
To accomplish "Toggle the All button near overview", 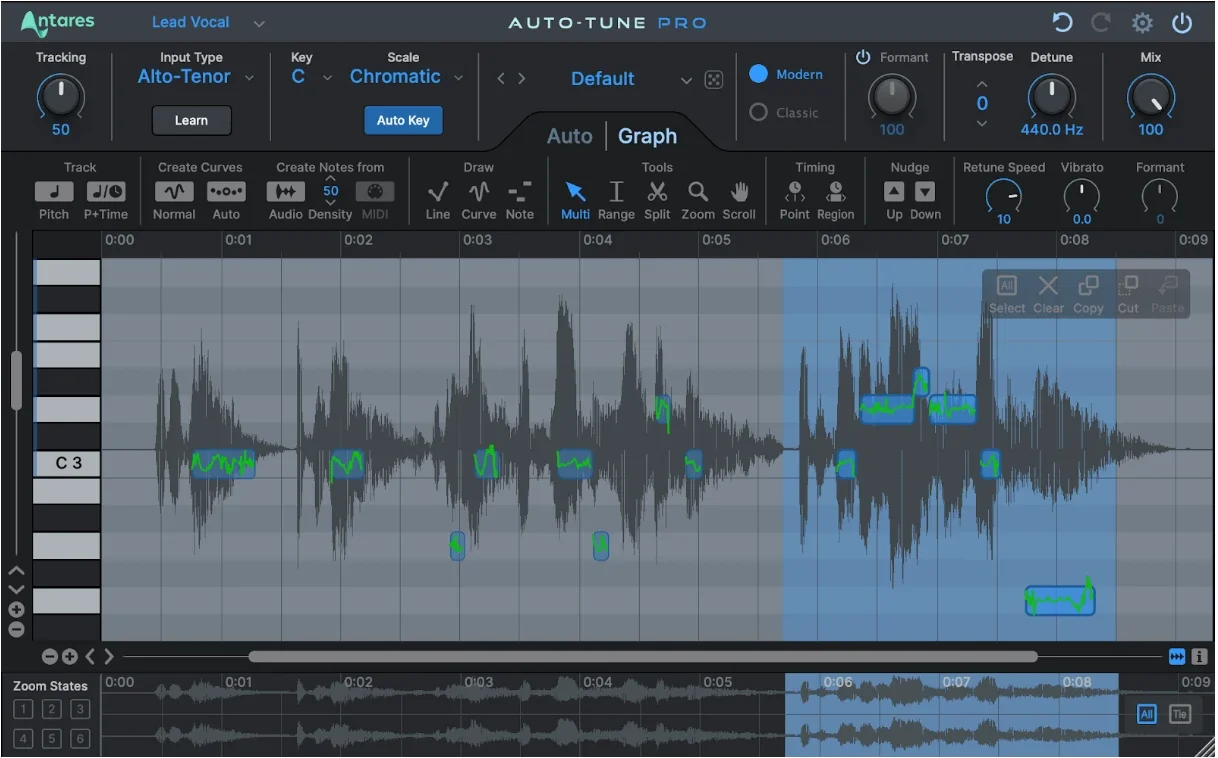I will [x=1147, y=714].
